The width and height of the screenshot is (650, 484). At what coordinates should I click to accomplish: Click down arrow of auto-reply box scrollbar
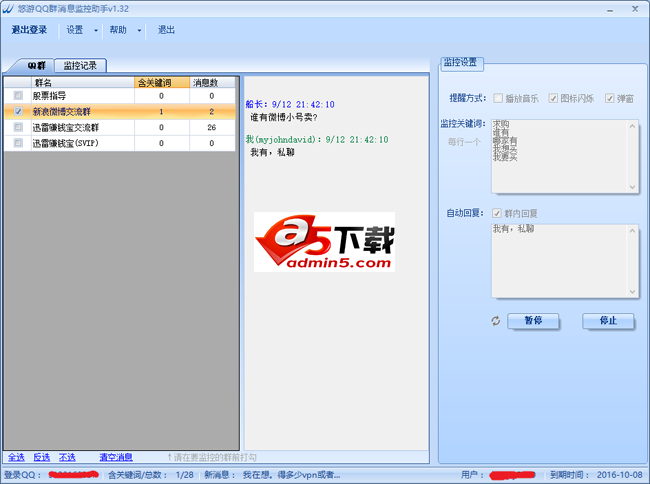pos(633,292)
